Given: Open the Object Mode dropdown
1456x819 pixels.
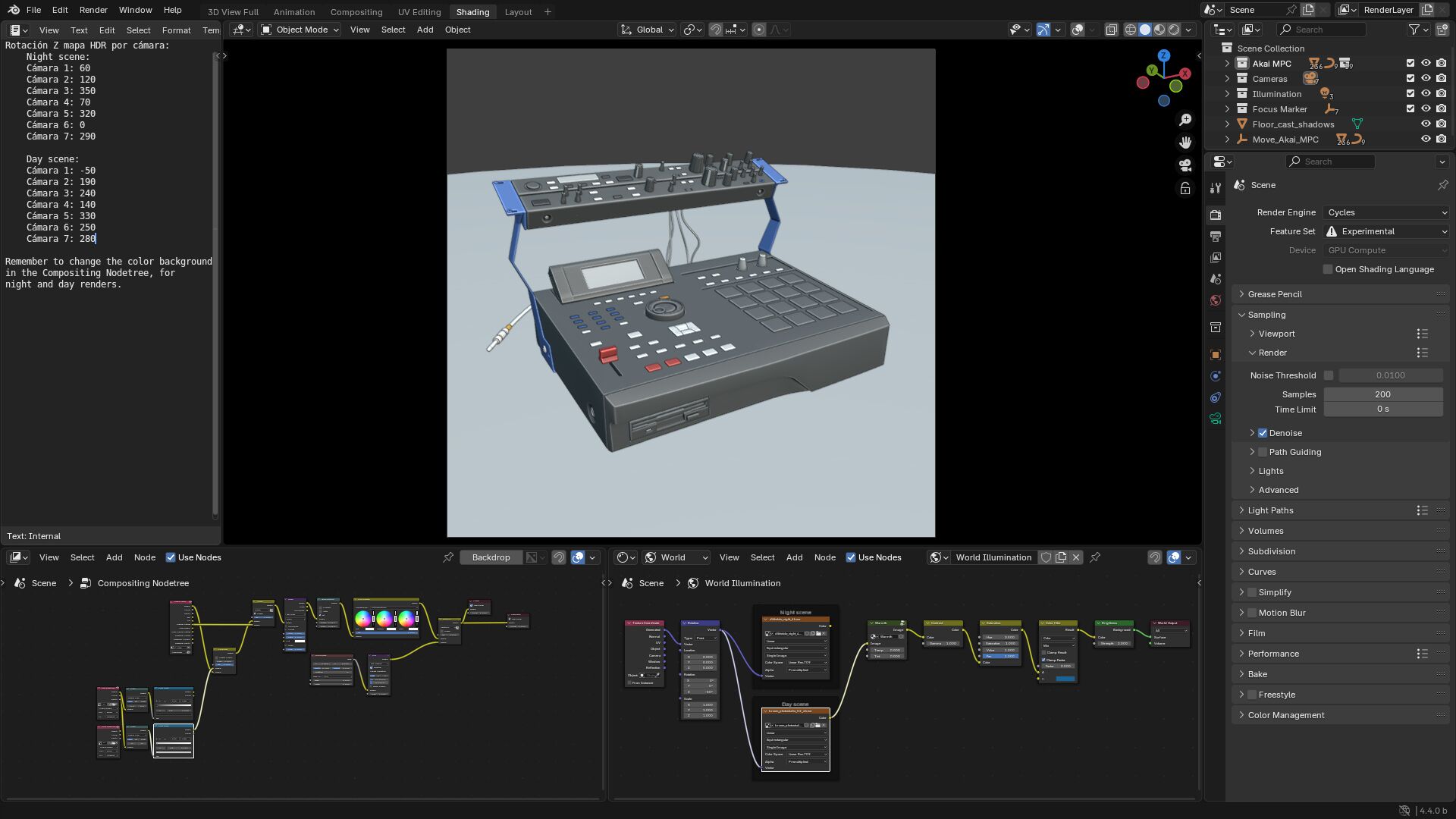Looking at the screenshot, I should point(300,30).
